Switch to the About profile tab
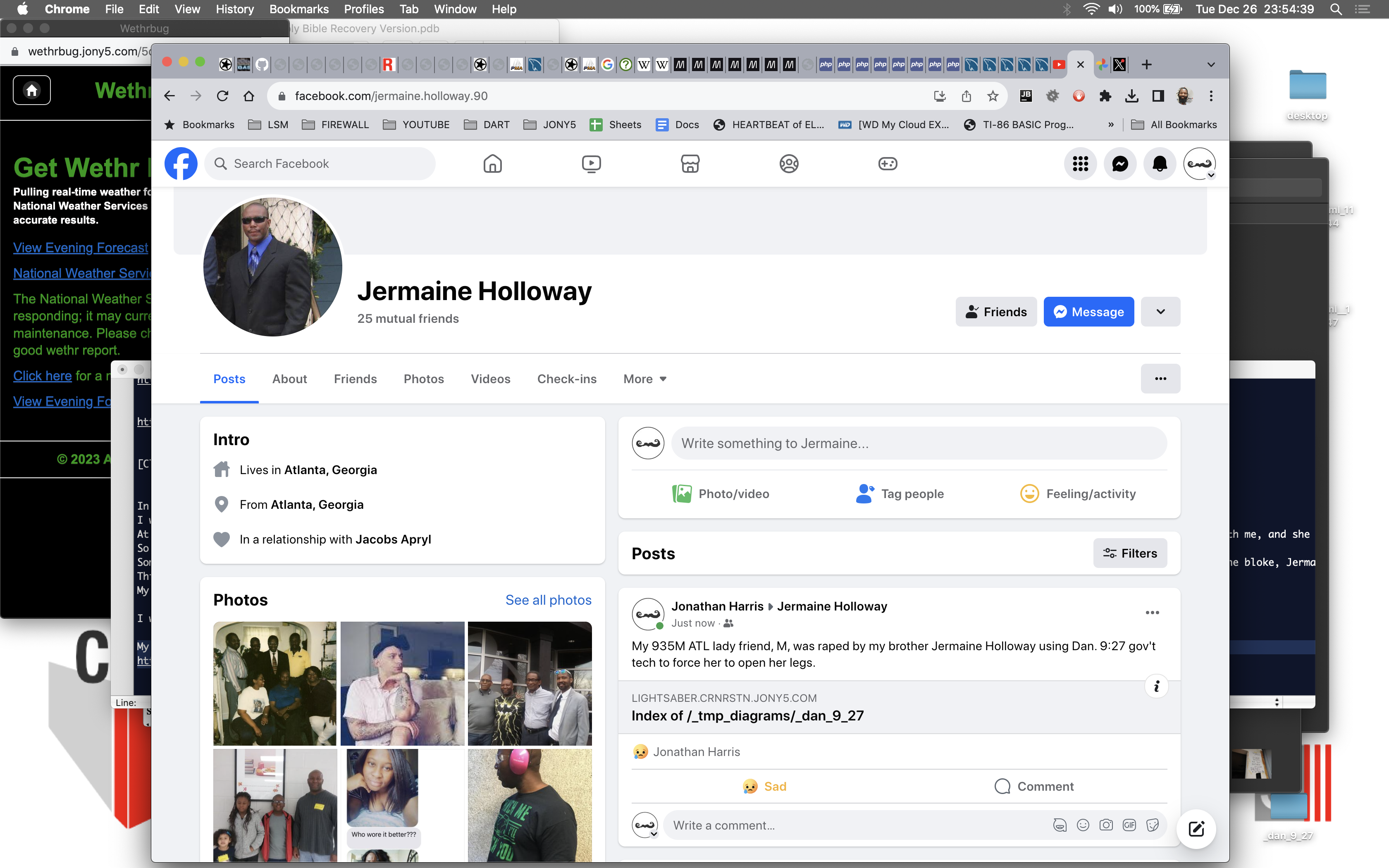Screen dimensions: 1389x868 289,379
